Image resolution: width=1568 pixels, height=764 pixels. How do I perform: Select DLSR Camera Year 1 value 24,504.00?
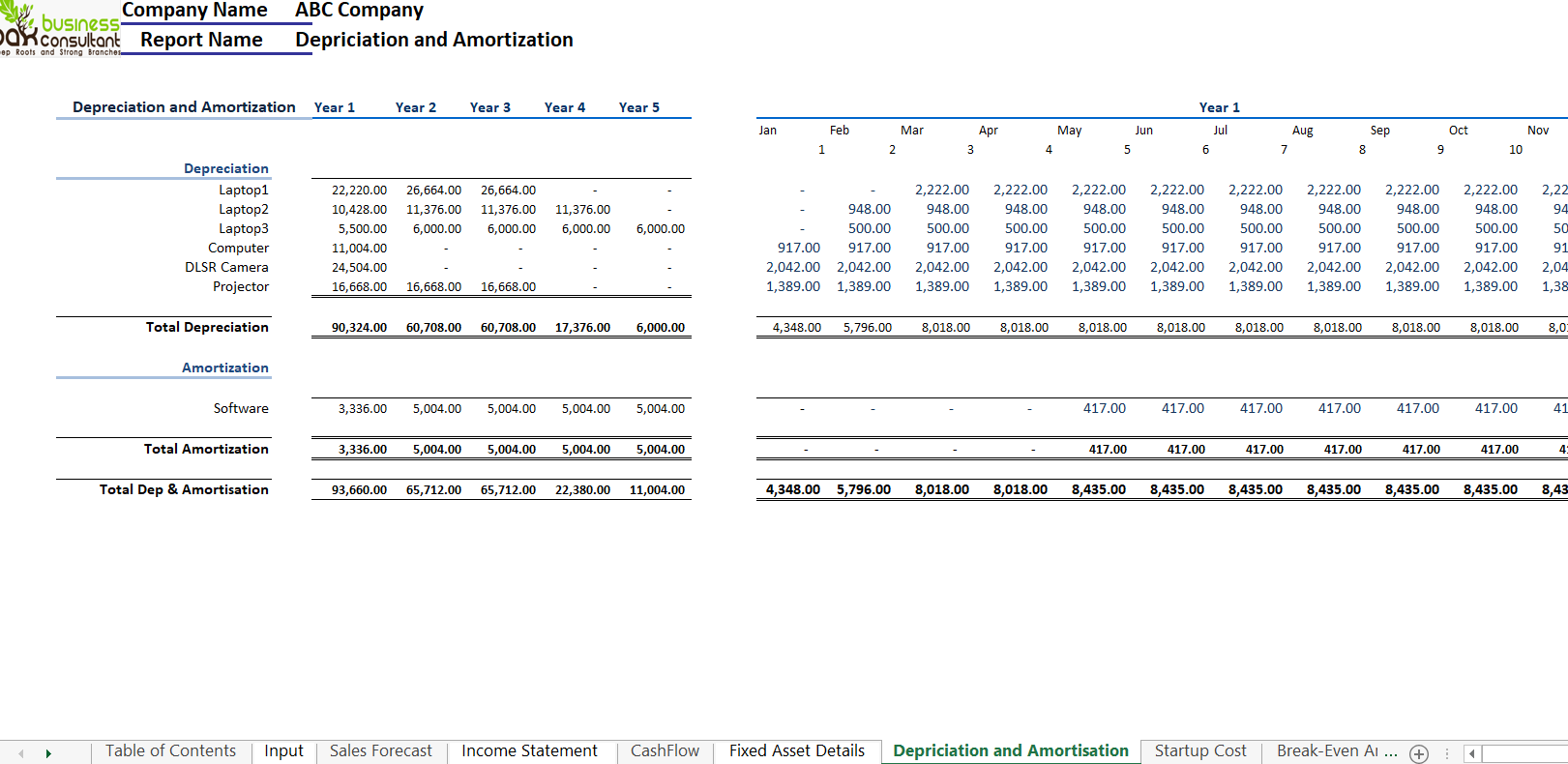[359, 268]
